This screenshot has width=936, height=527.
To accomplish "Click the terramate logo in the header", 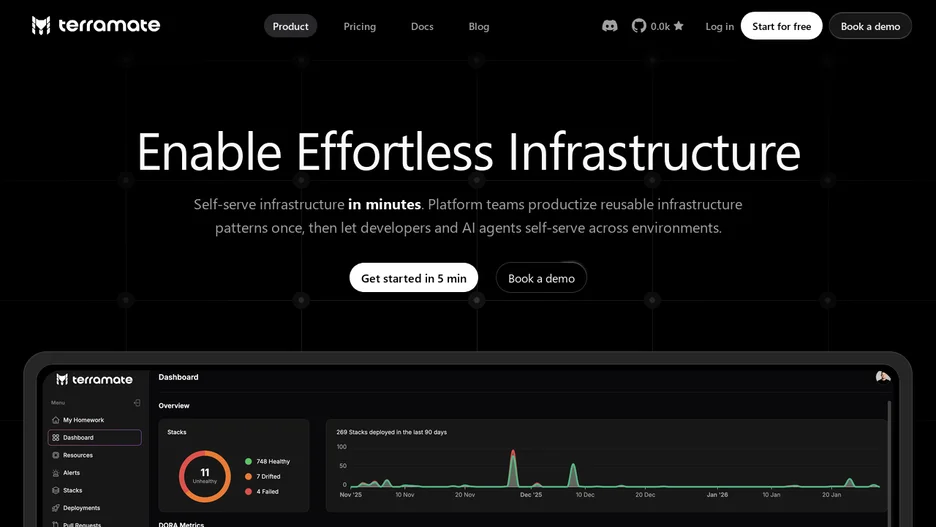I will tap(96, 26).
